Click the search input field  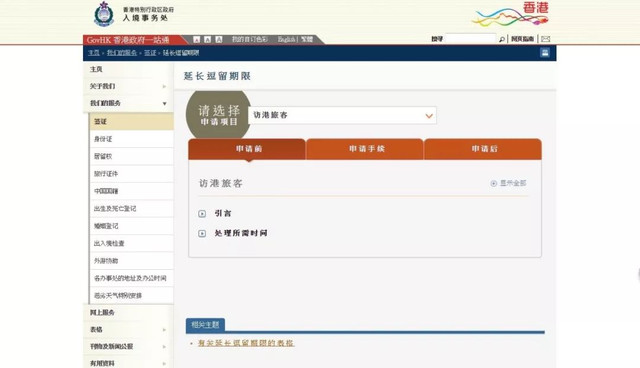coord(470,39)
